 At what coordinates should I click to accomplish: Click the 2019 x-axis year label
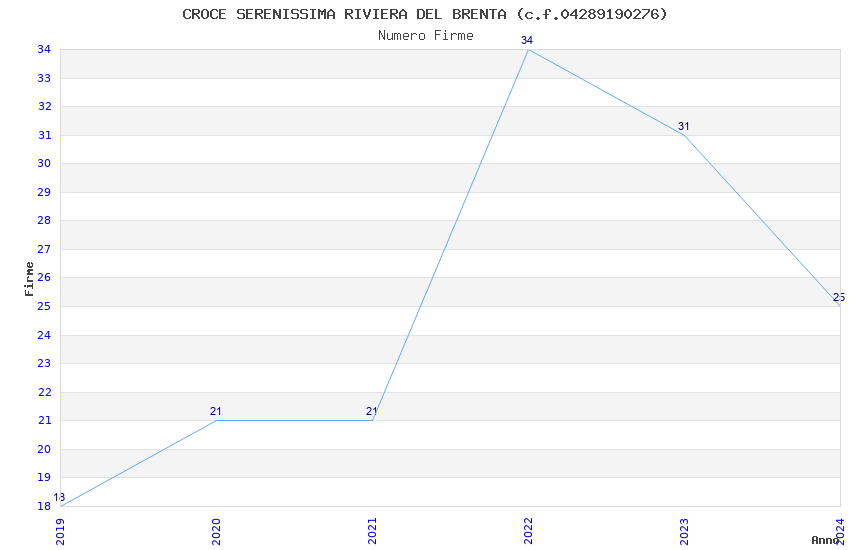[x=60, y=531]
